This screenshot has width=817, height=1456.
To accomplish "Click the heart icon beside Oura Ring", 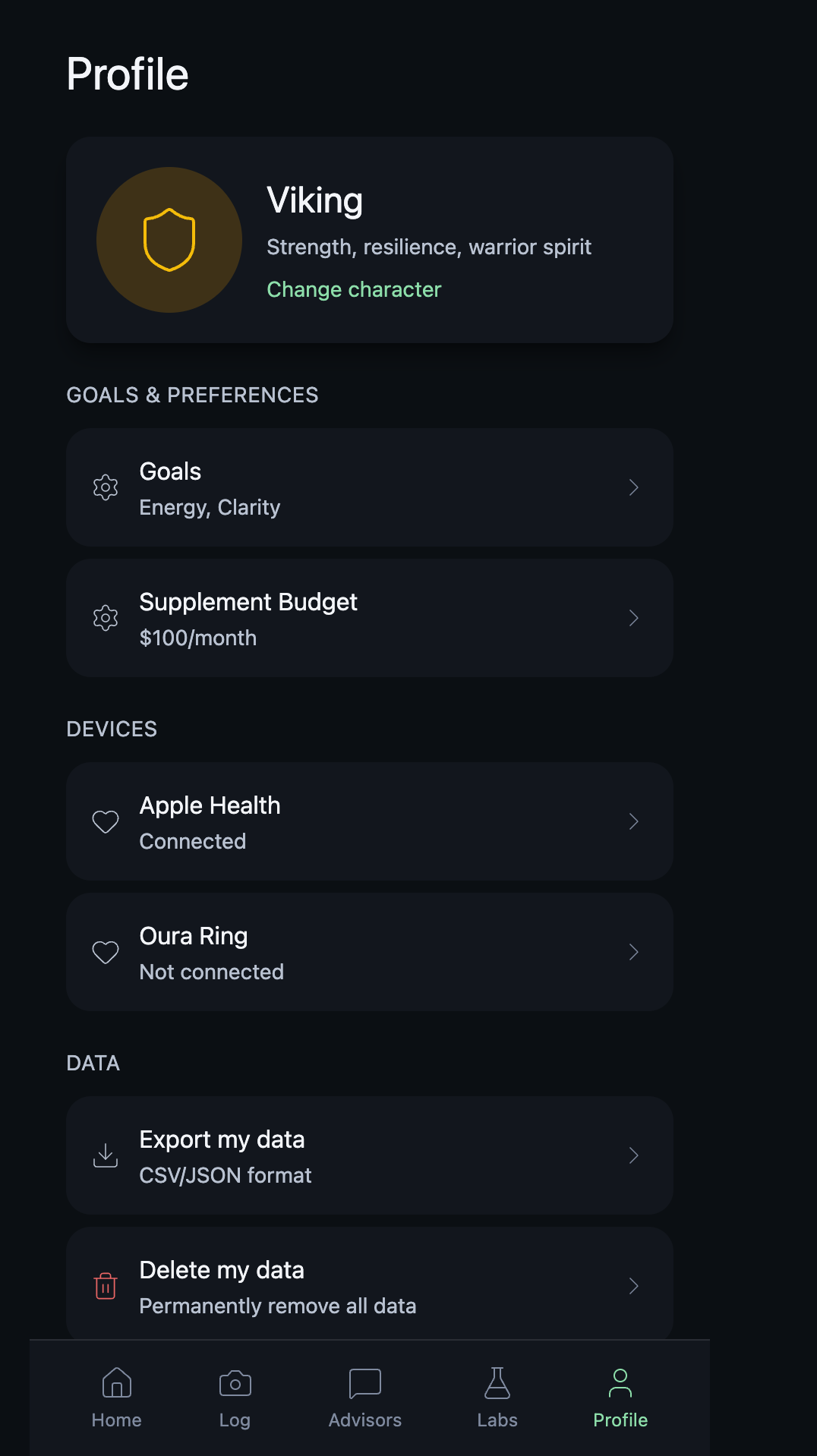I will point(106,952).
